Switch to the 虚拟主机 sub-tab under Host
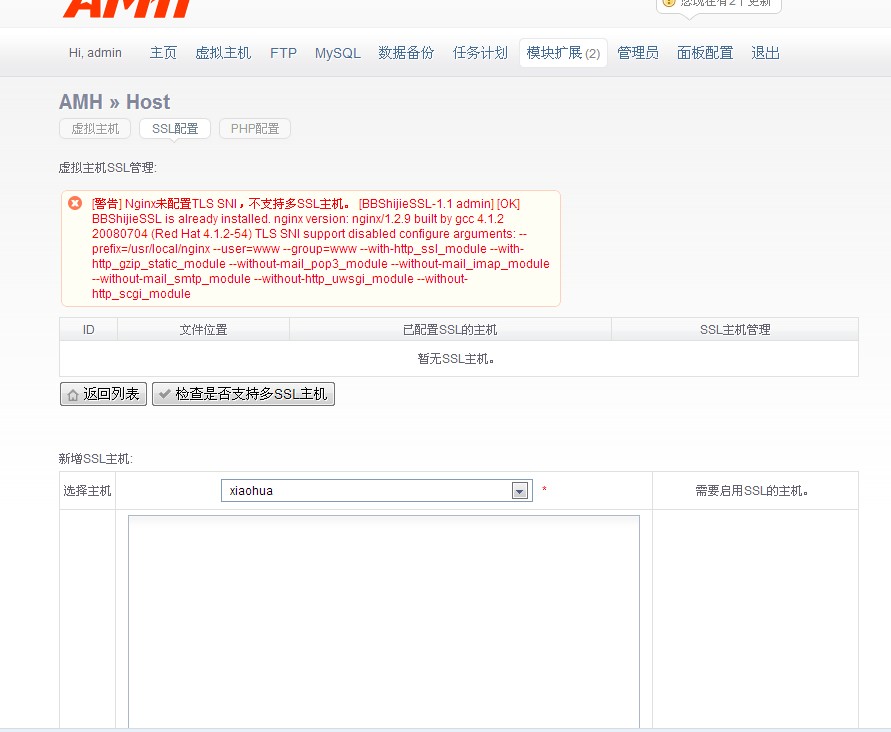The width and height of the screenshot is (891, 732). pos(95,129)
